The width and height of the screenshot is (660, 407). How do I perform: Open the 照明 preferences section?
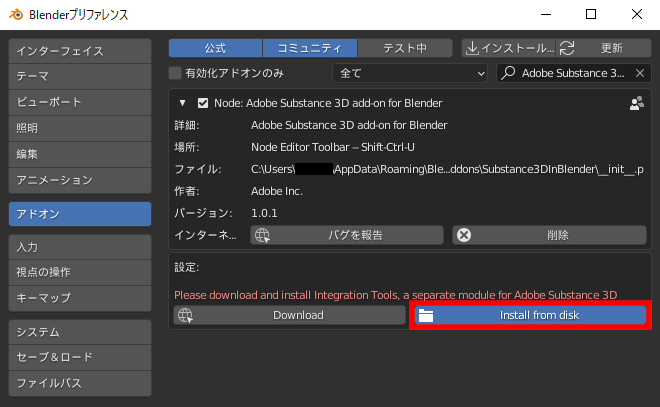pos(80,128)
